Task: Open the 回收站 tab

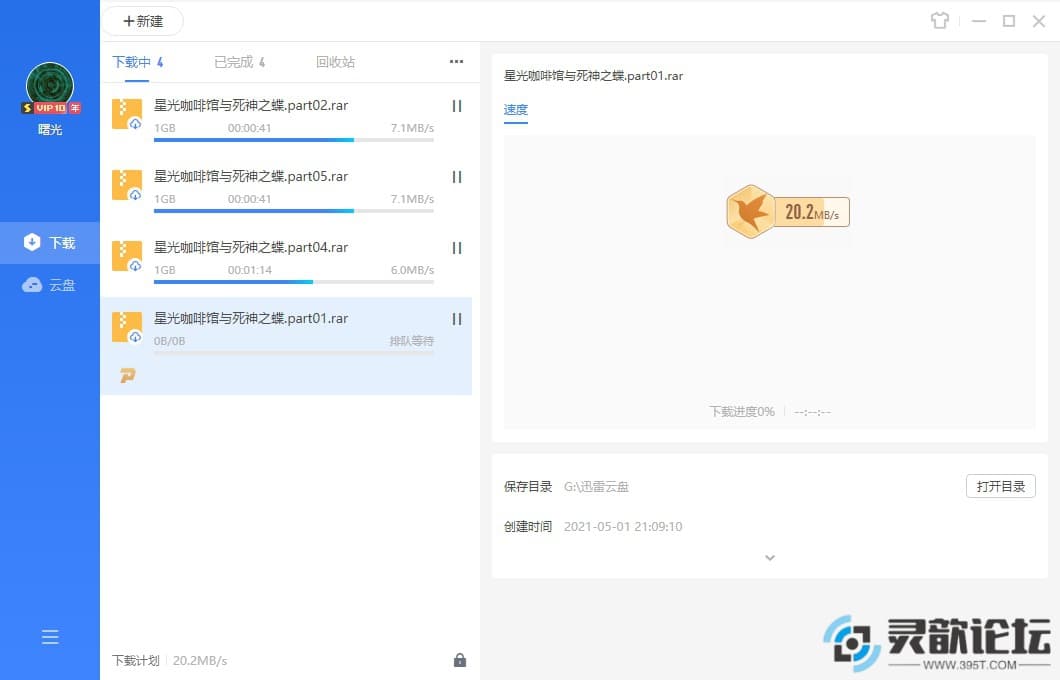Action: (335, 62)
